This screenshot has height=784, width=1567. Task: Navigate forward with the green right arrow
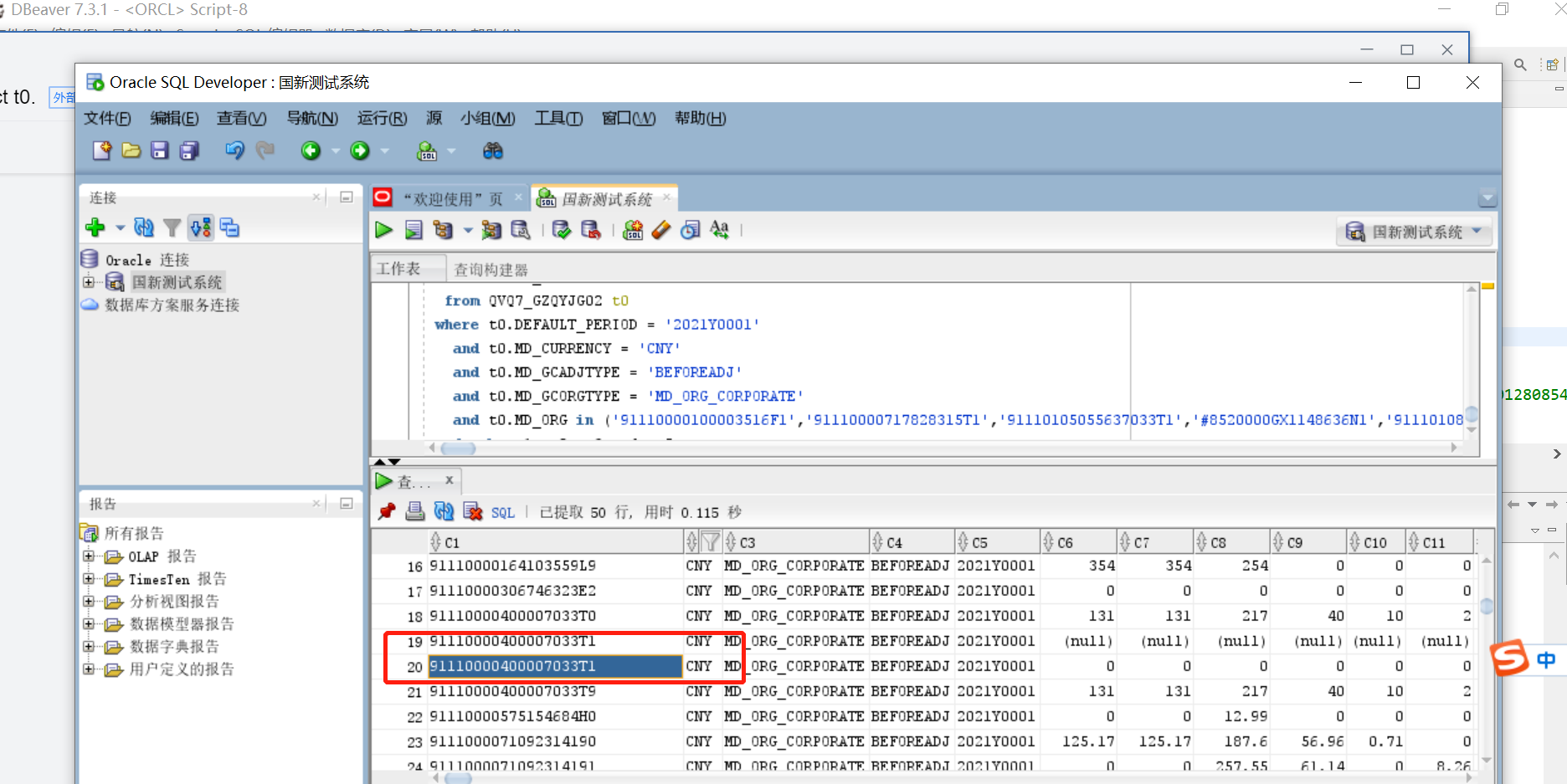(360, 151)
